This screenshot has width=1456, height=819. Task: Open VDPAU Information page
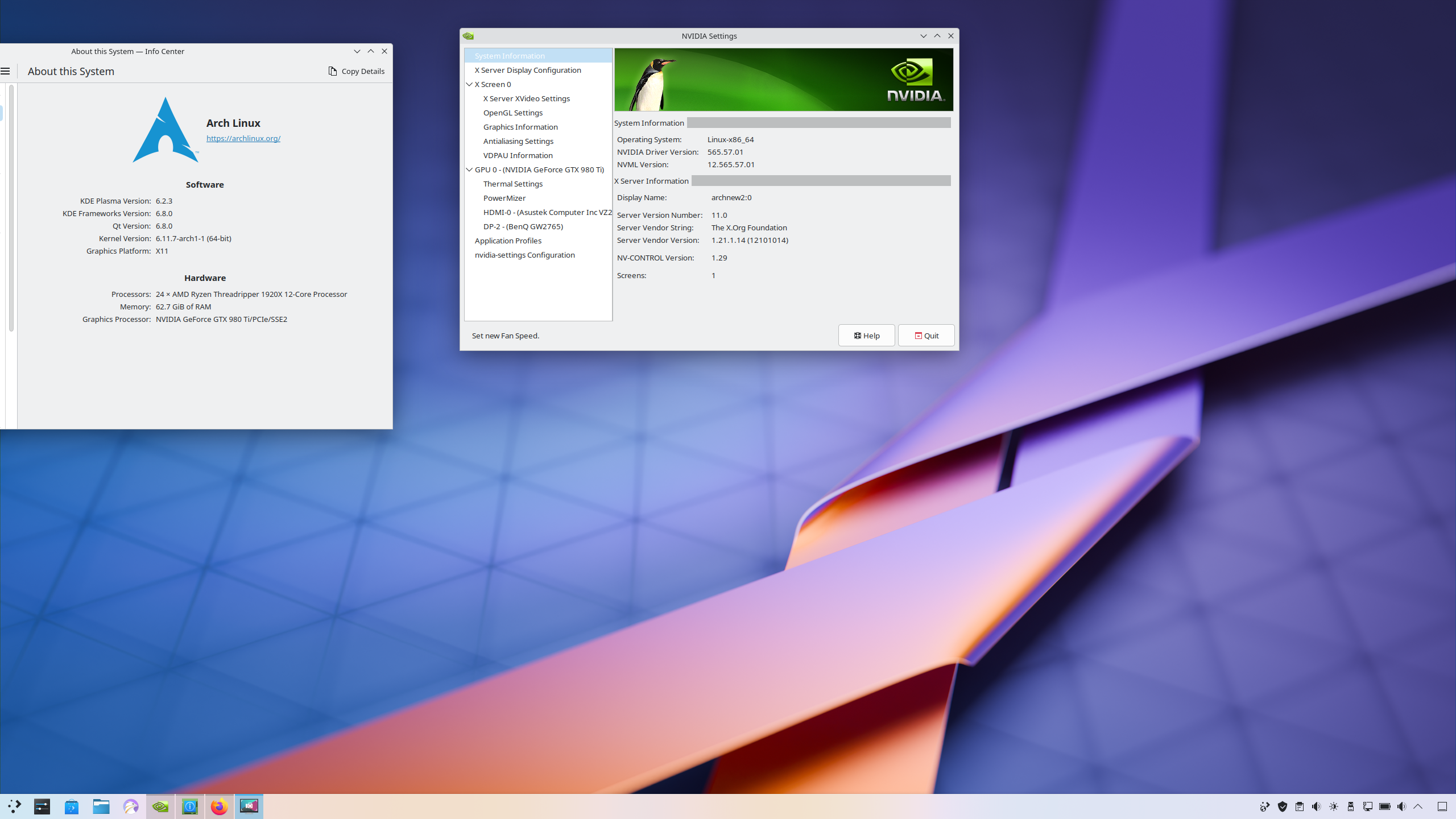click(x=518, y=155)
